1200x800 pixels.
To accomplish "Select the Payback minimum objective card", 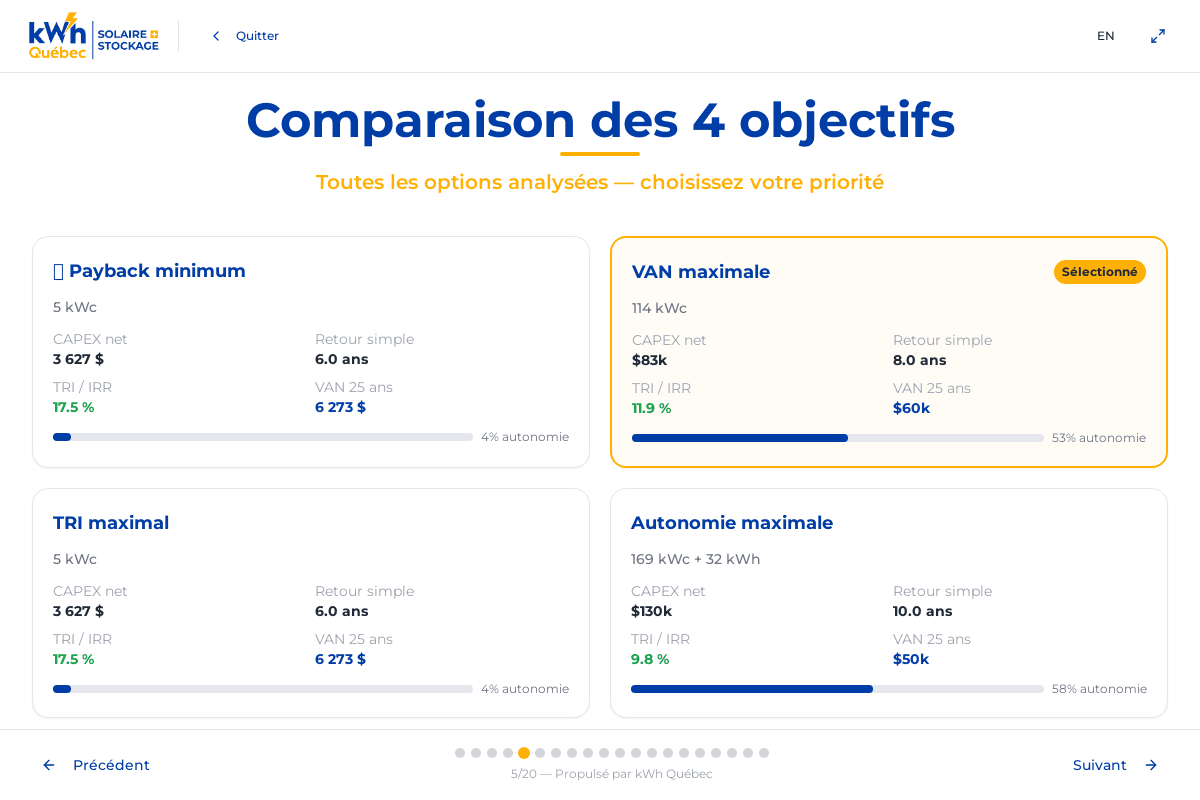I will 311,352.
